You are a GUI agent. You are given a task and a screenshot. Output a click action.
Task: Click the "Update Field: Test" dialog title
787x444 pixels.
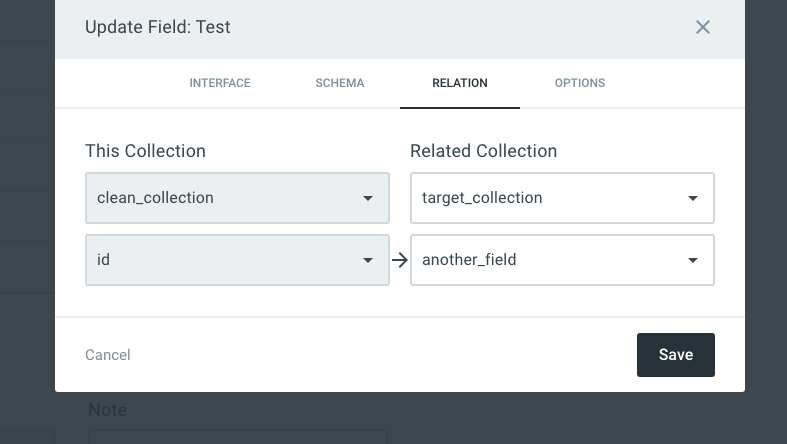coord(158,27)
